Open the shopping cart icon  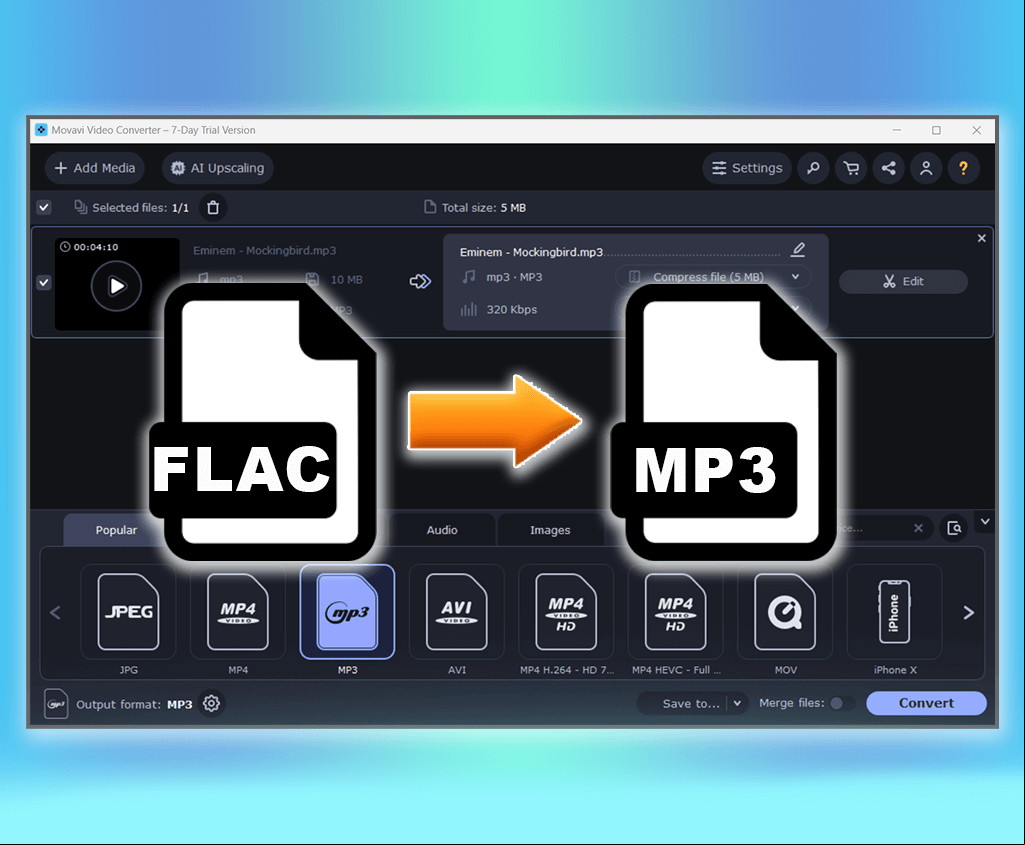pos(851,168)
